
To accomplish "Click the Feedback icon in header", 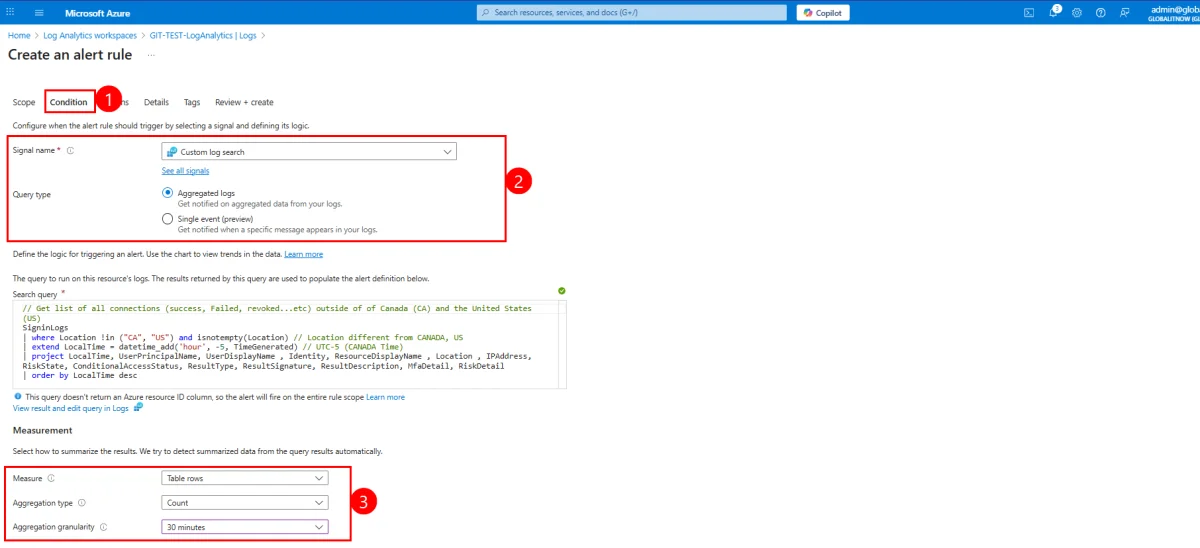I will pos(1125,13).
